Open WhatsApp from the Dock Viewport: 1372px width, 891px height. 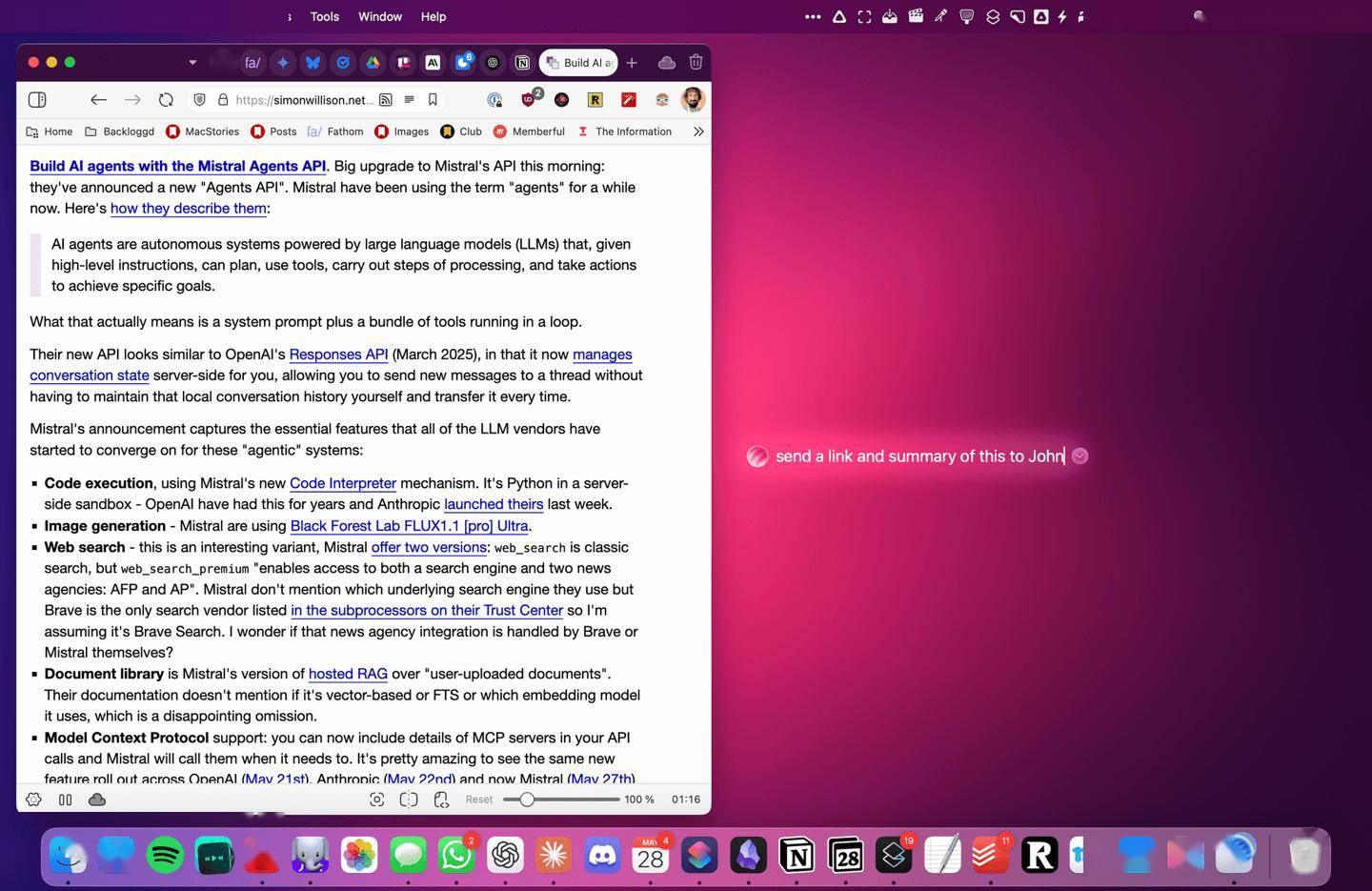(456, 855)
